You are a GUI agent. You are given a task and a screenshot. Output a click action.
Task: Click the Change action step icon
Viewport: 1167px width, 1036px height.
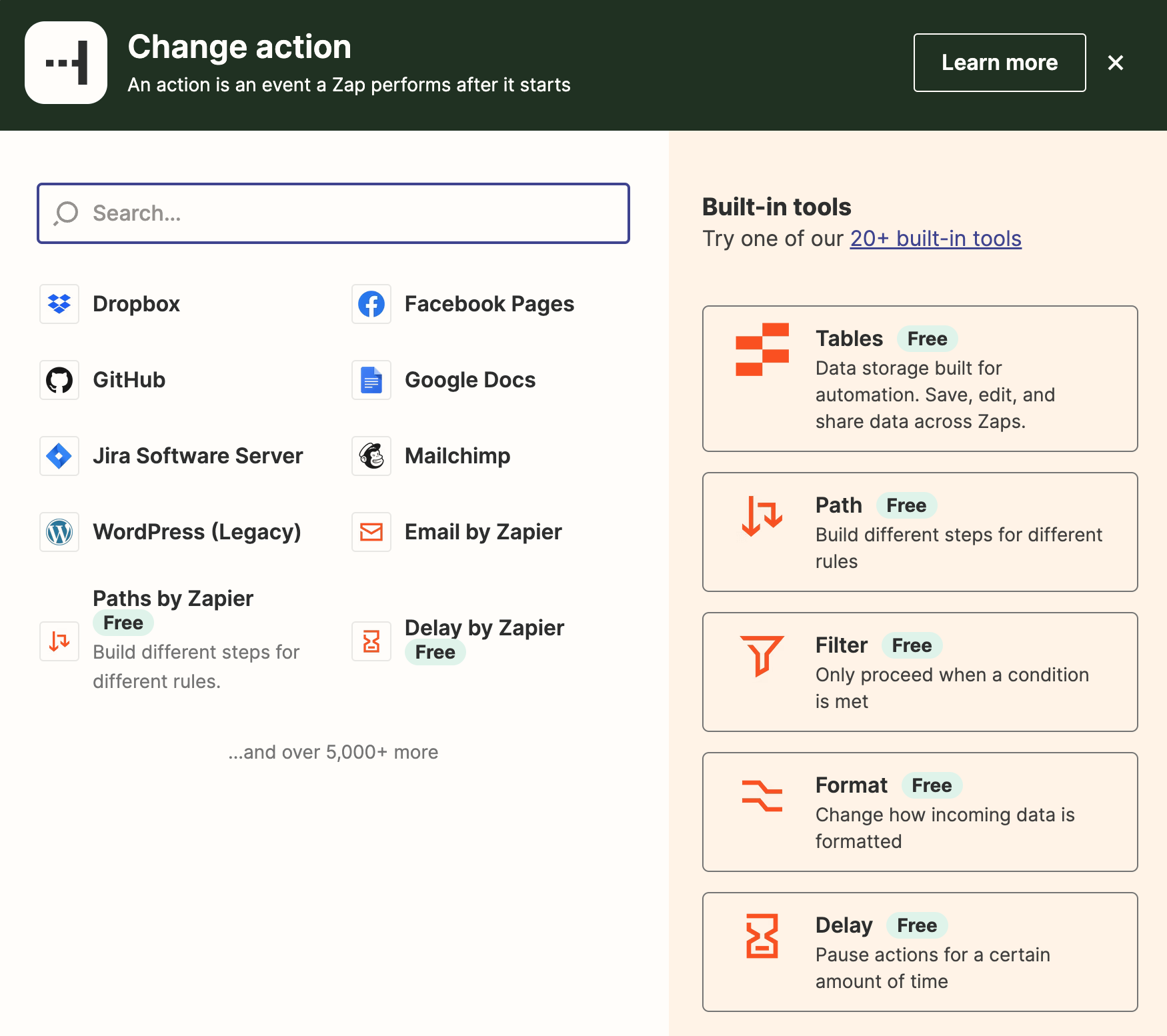(66, 63)
